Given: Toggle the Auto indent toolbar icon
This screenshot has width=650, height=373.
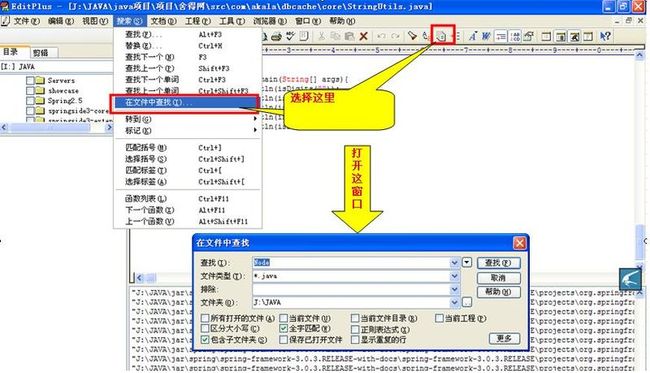Looking at the screenshot, I should pyautogui.click(x=501, y=36).
